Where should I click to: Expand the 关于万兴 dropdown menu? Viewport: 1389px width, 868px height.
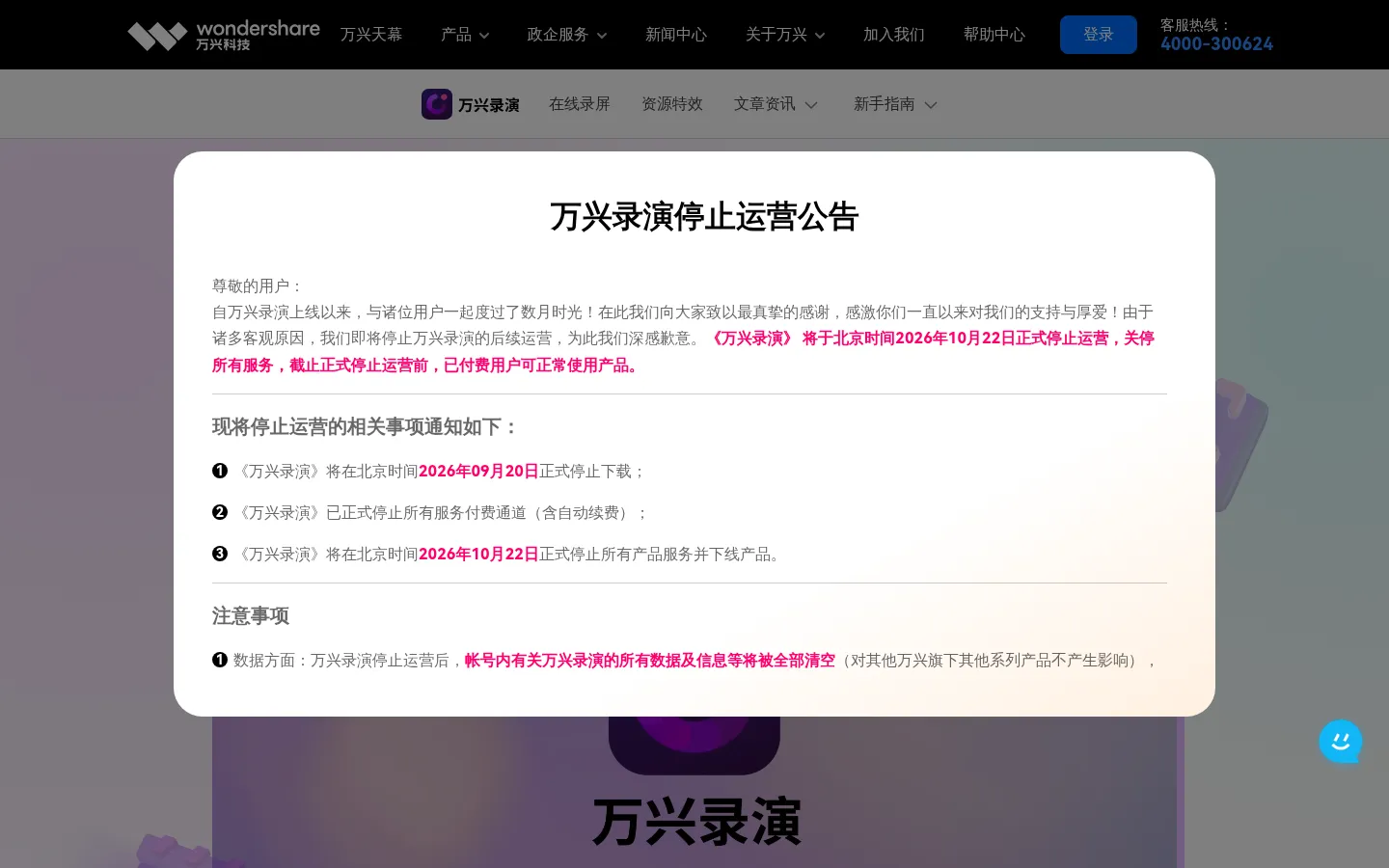pos(785,35)
